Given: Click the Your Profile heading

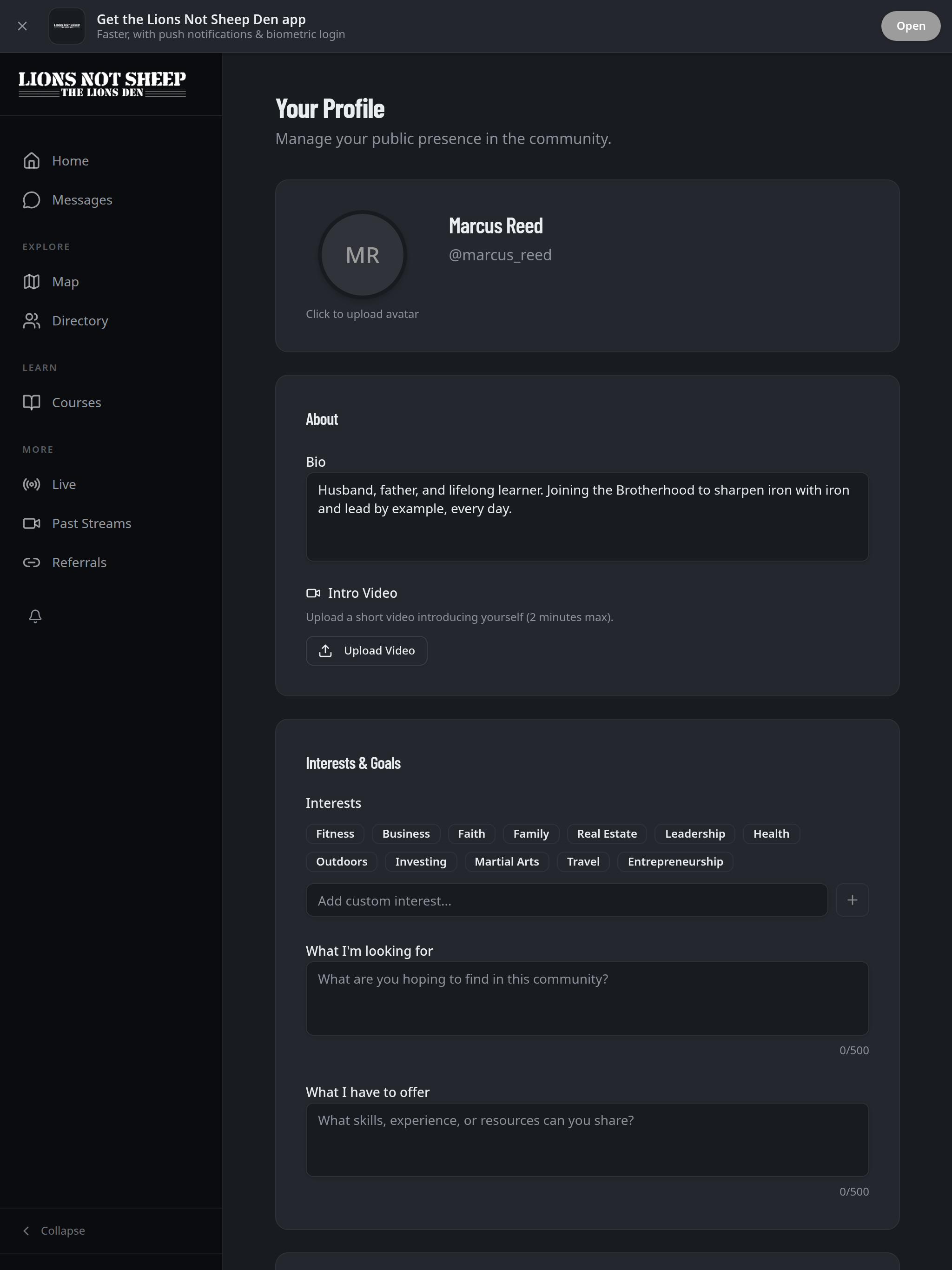Looking at the screenshot, I should [x=330, y=109].
